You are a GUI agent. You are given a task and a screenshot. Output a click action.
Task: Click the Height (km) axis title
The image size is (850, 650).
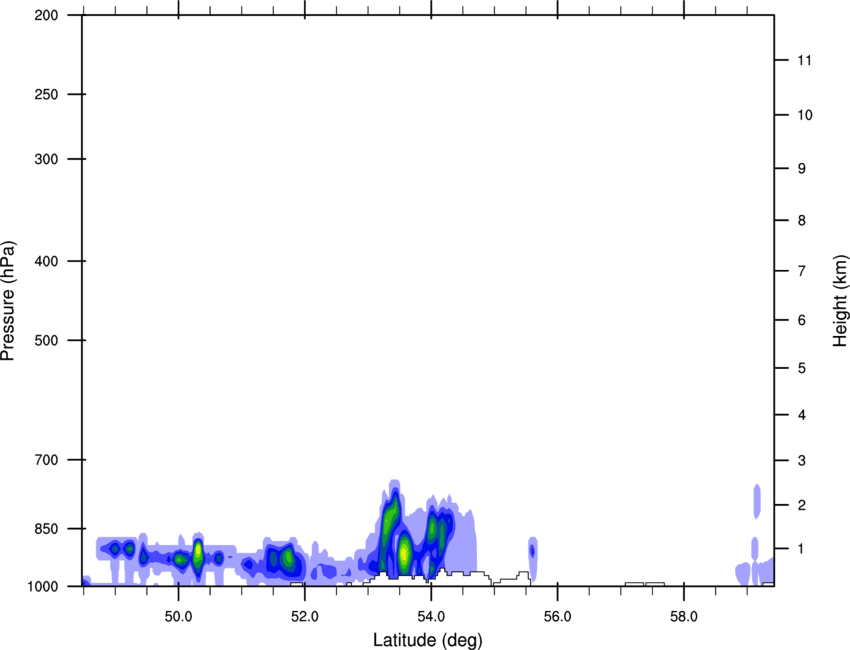click(x=840, y=300)
